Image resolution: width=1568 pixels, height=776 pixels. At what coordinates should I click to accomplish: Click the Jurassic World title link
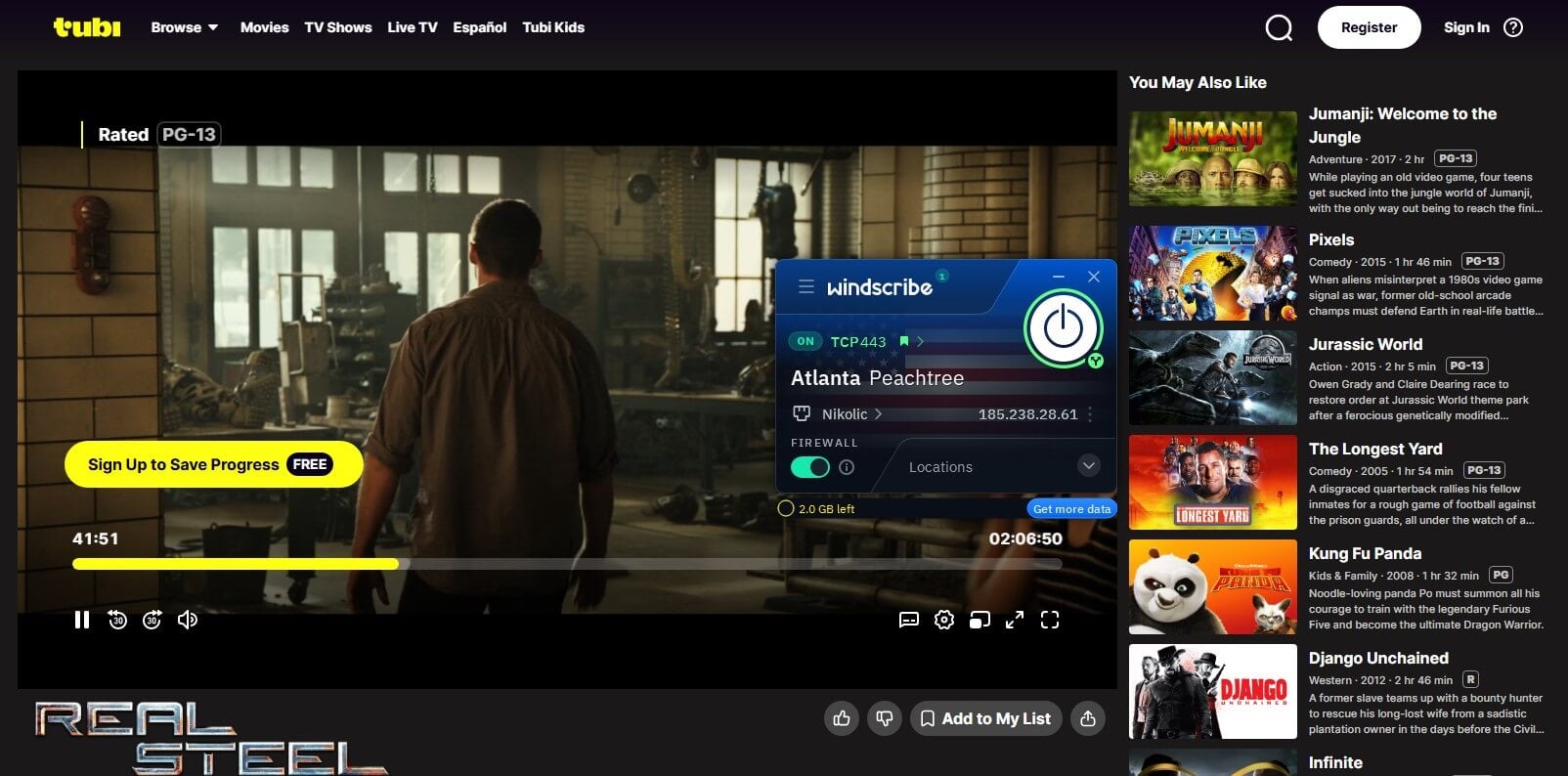coord(1366,344)
